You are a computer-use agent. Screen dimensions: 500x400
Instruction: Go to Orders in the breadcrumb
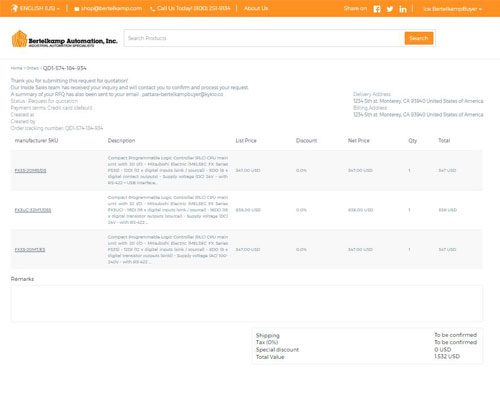click(x=33, y=68)
